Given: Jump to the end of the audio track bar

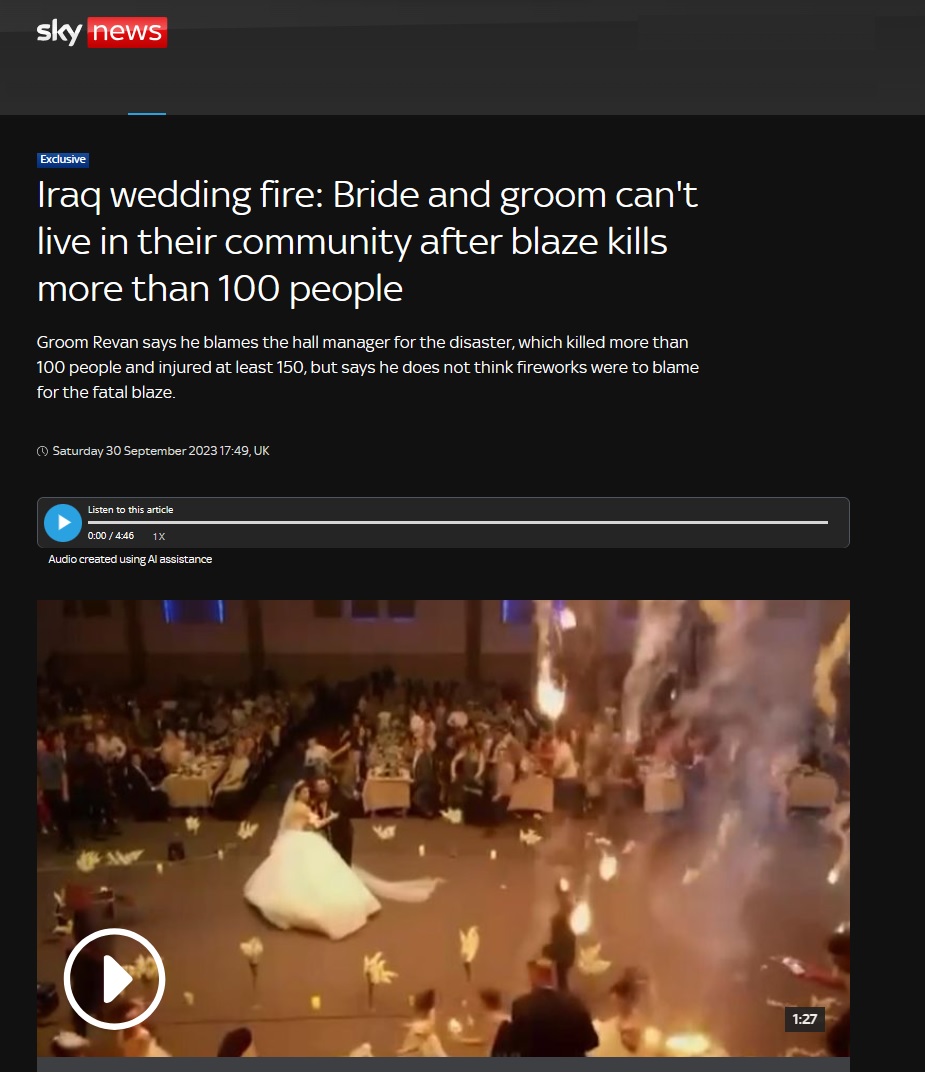Looking at the screenshot, I should click(826, 522).
